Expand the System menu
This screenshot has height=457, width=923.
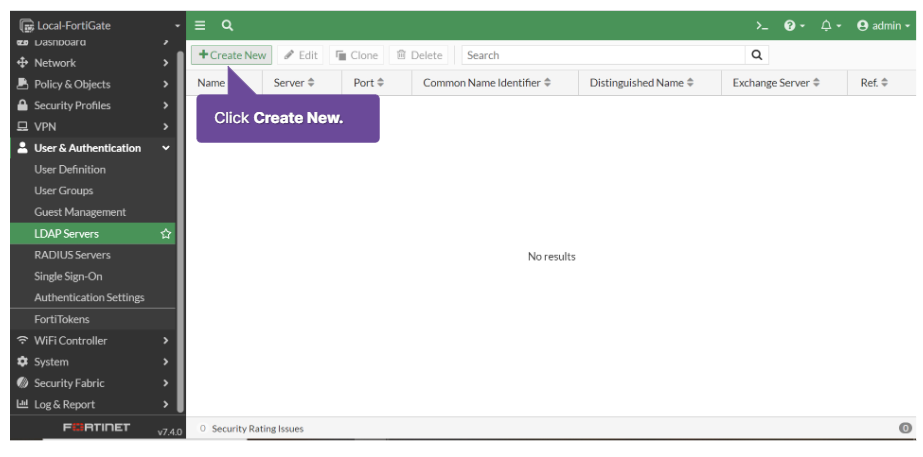click(93, 362)
